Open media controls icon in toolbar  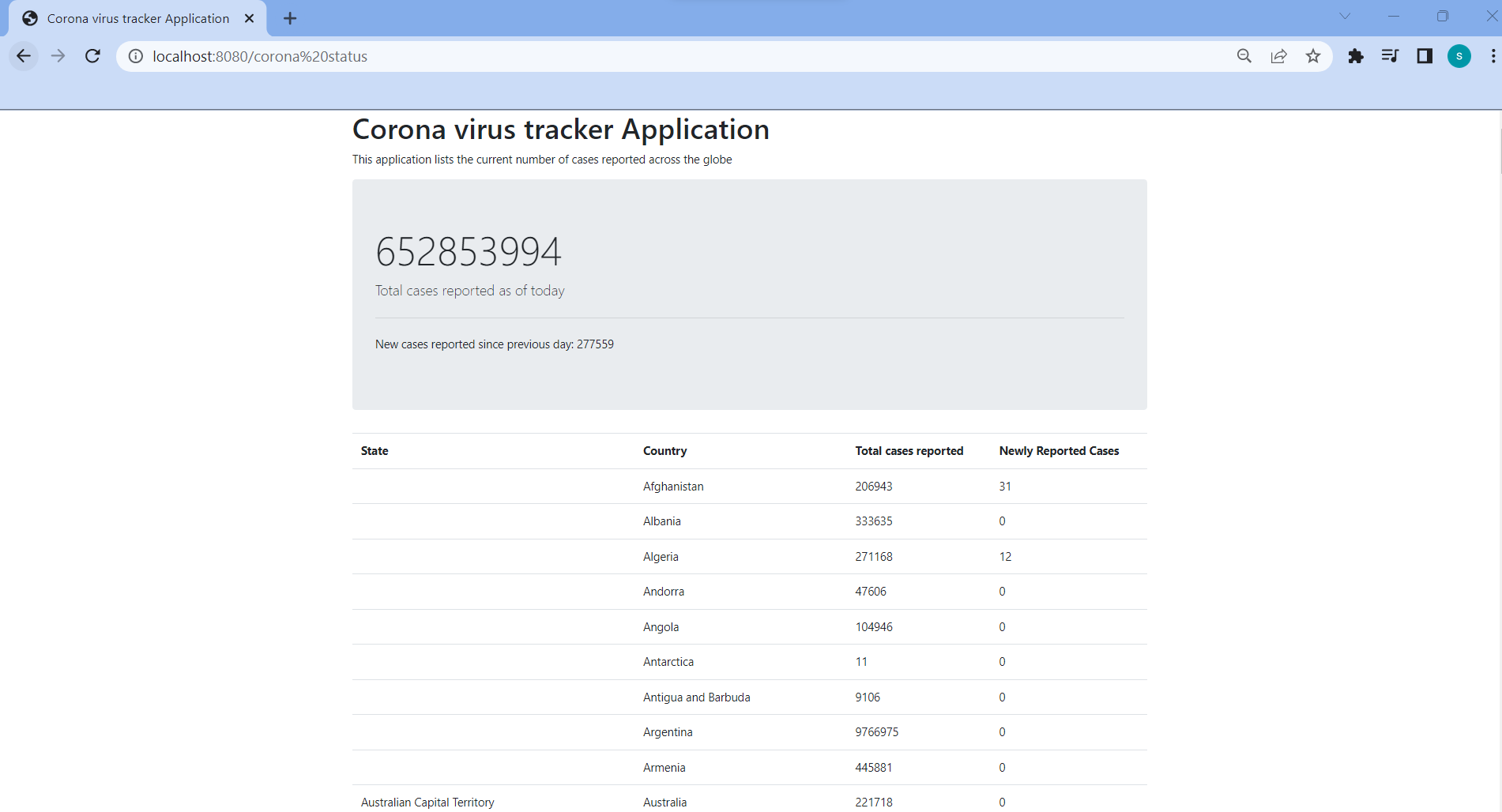click(1390, 56)
